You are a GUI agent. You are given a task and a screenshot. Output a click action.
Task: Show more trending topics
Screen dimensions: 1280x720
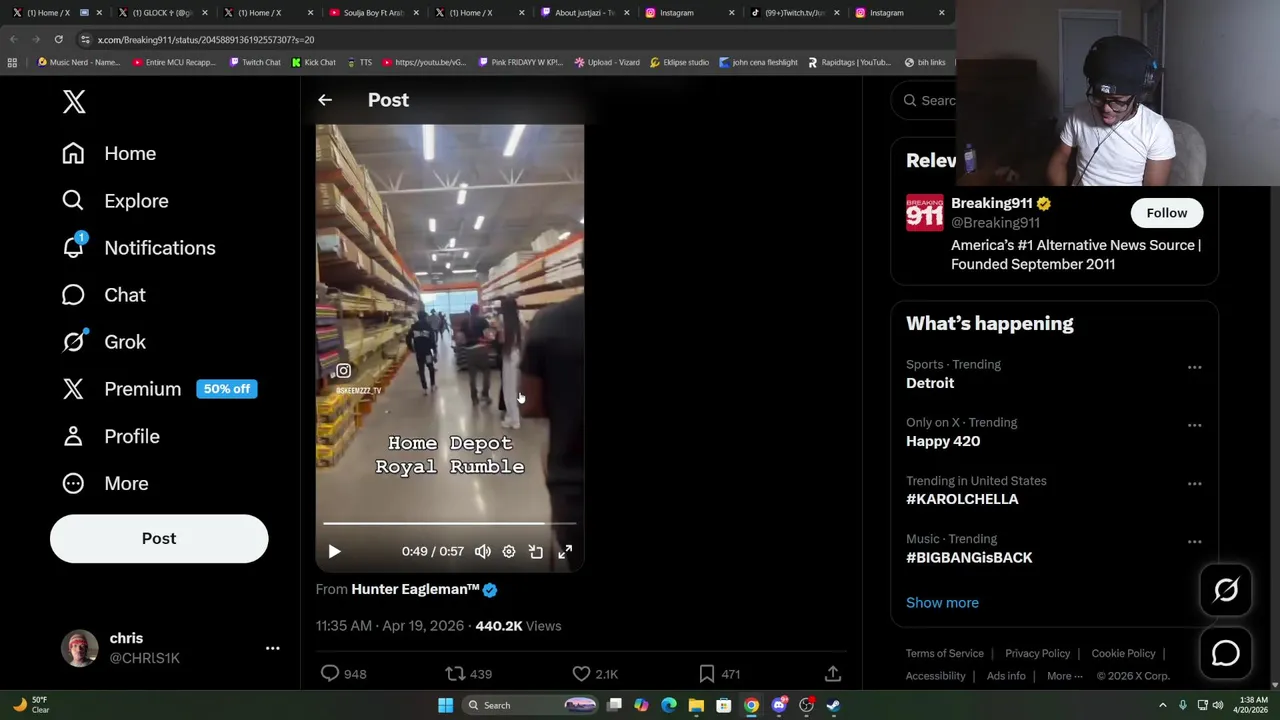[x=942, y=603]
